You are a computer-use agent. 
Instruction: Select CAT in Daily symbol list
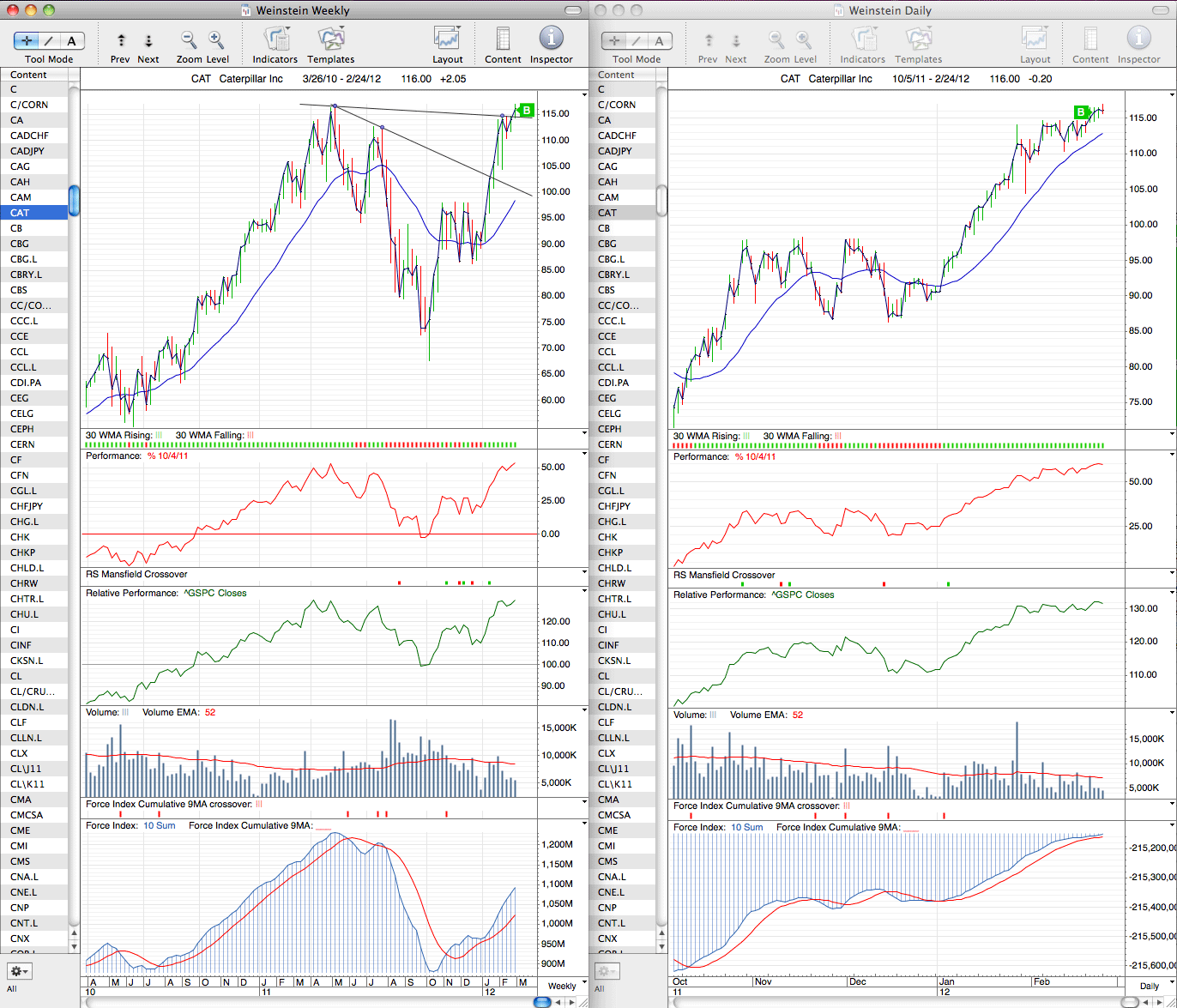click(622, 213)
